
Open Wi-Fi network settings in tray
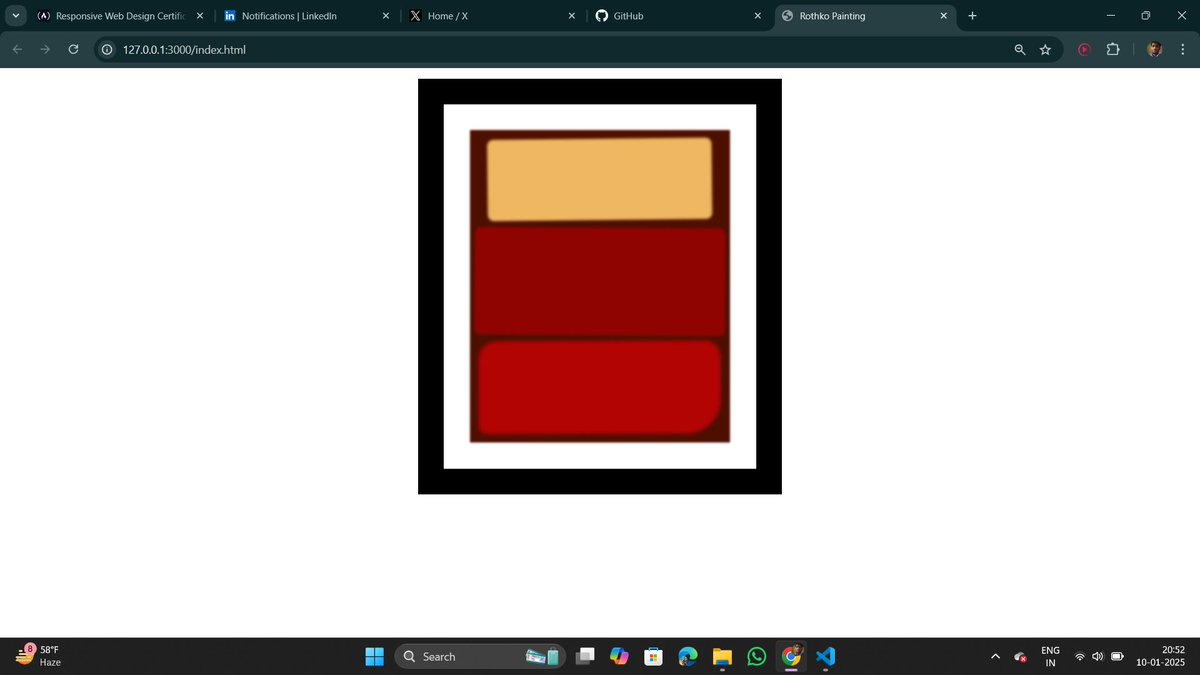coord(1080,657)
